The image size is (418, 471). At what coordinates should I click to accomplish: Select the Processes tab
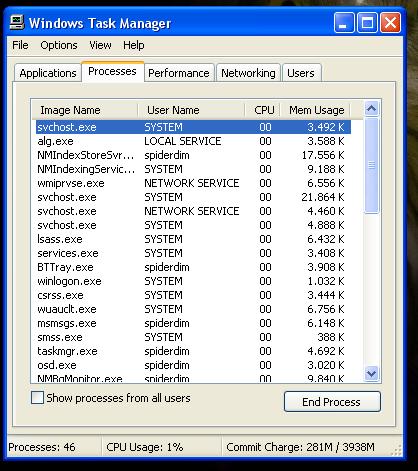click(x=112, y=71)
